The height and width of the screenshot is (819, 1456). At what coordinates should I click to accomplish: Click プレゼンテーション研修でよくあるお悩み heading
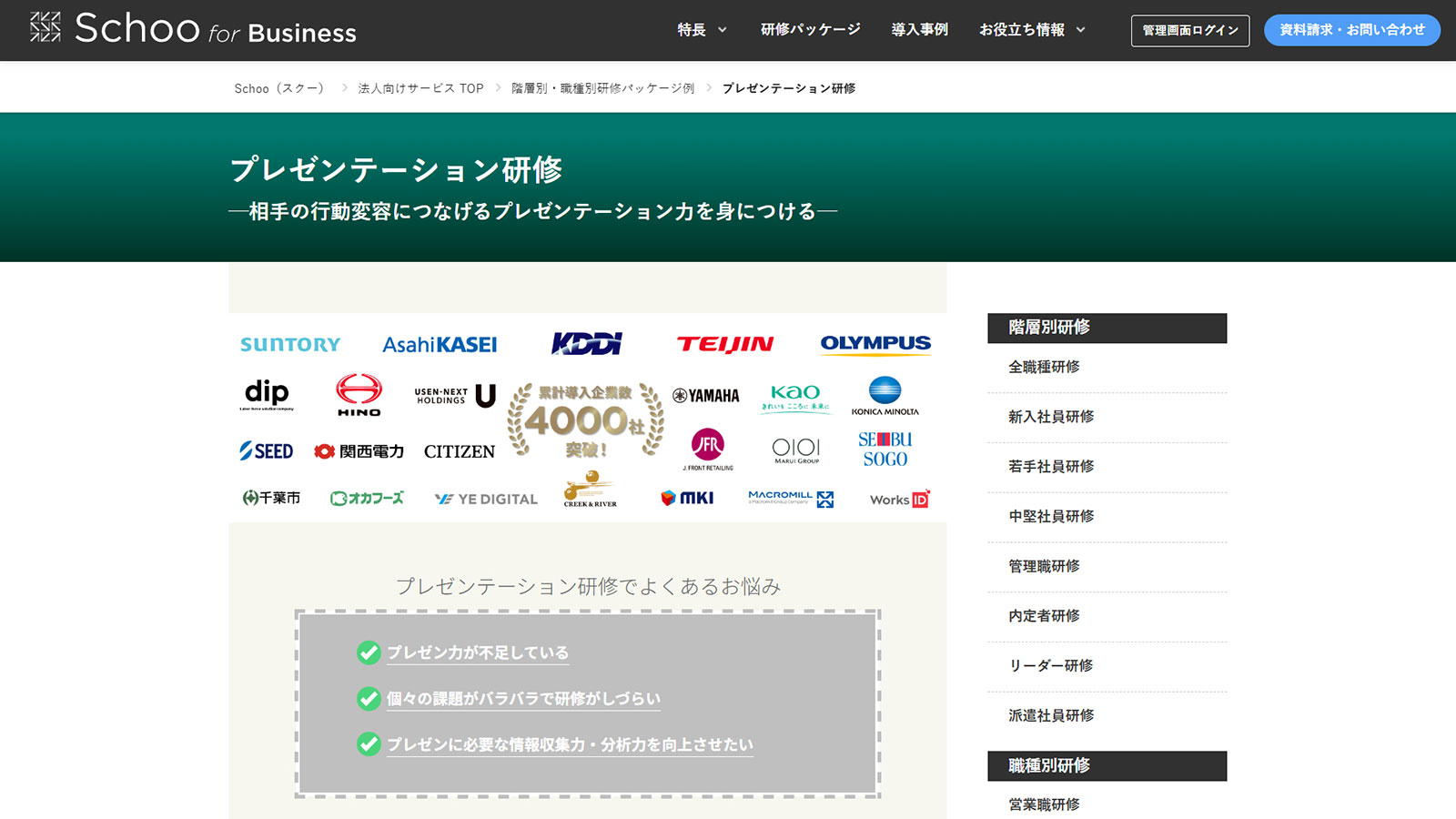pyautogui.click(x=588, y=587)
